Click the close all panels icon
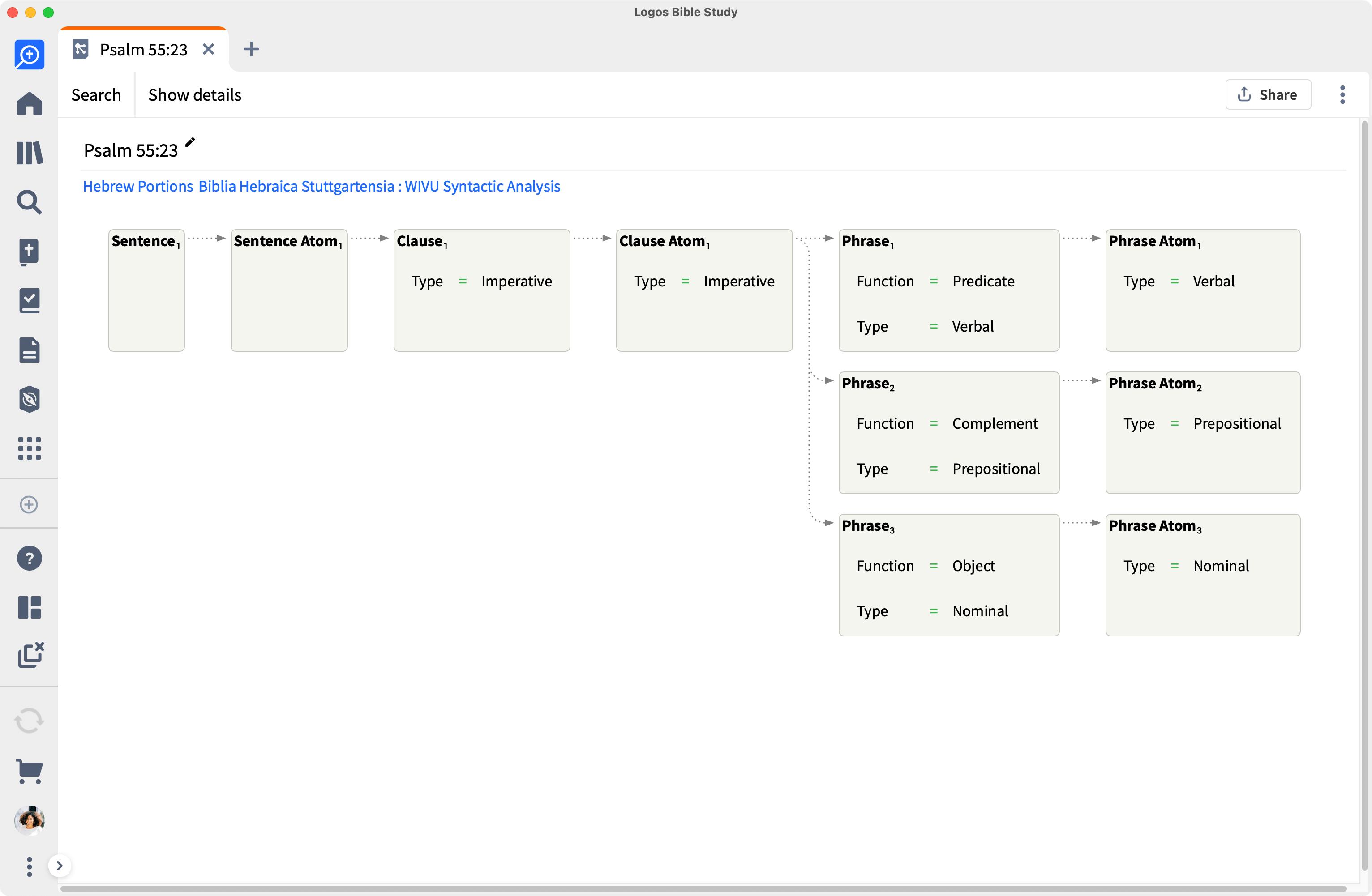This screenshot has height=896, width=1372. tap(30, 655)
